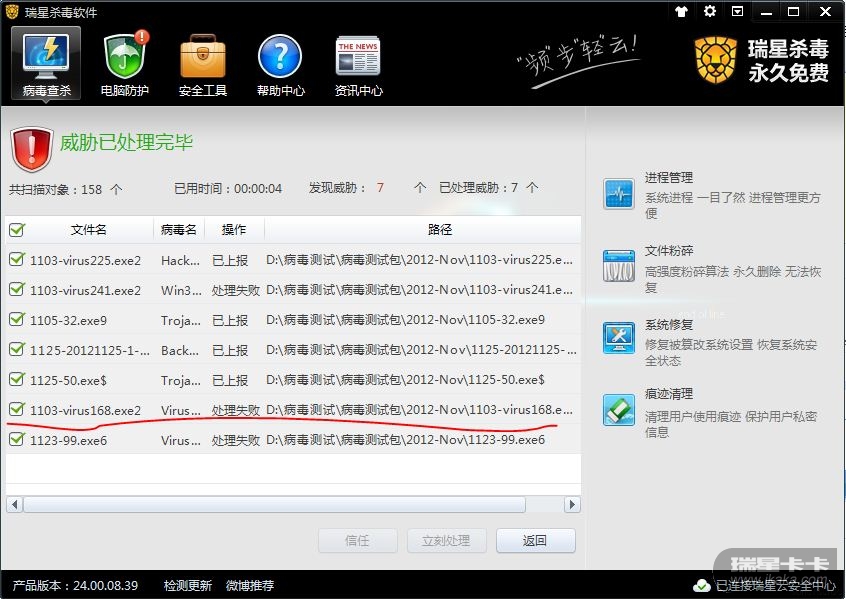This screenshot has width=846, height=599.
Task: Uncheck 1103-virus168.exe2 row checkbox
Action: click(17, 410)
